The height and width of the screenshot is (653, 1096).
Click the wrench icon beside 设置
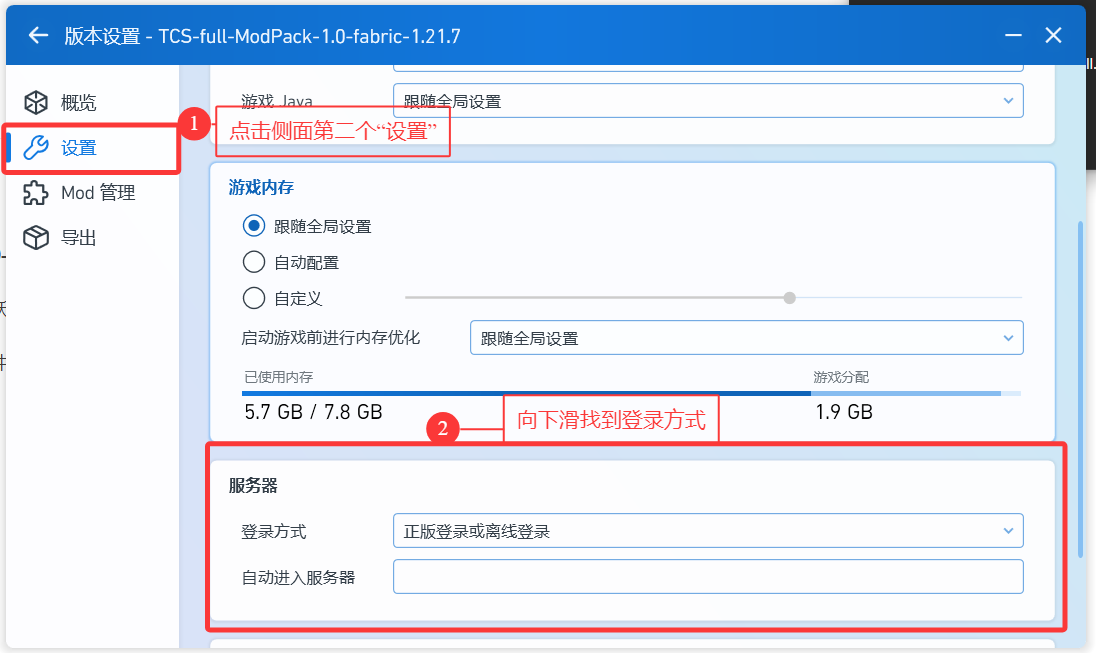[x=36, y=148]
